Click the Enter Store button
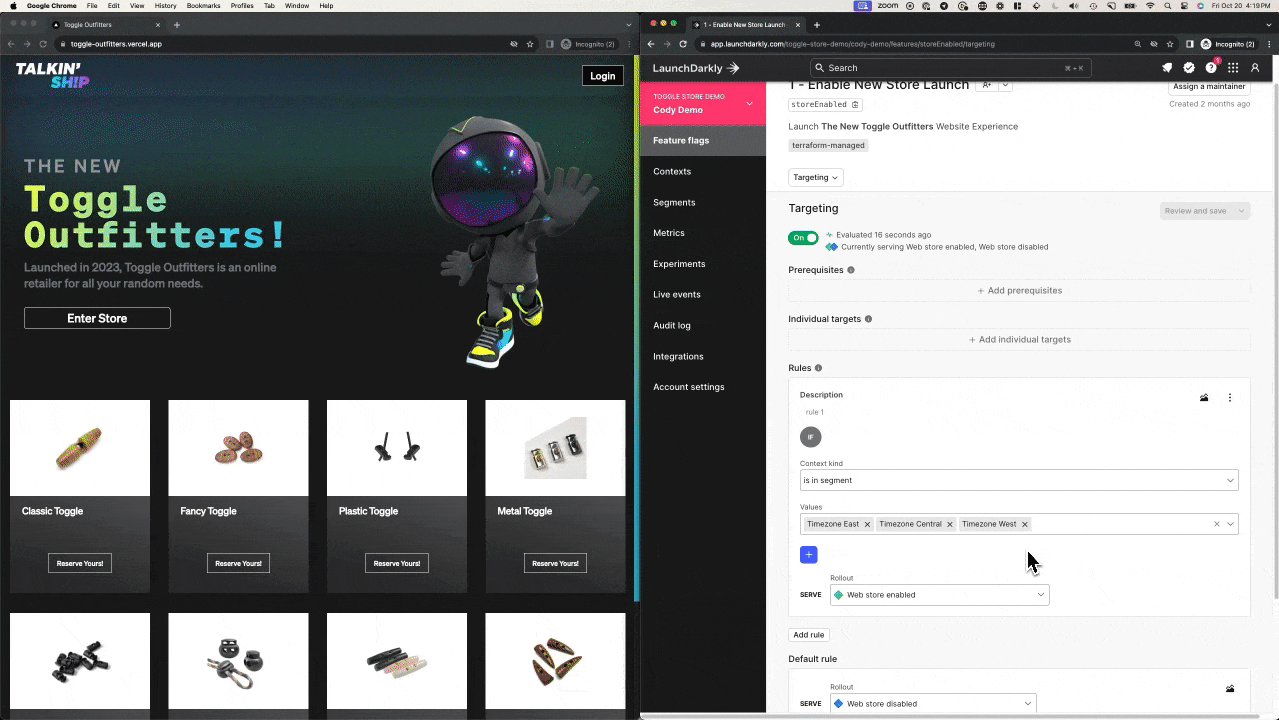The image size is (1279, 720). 97,318
